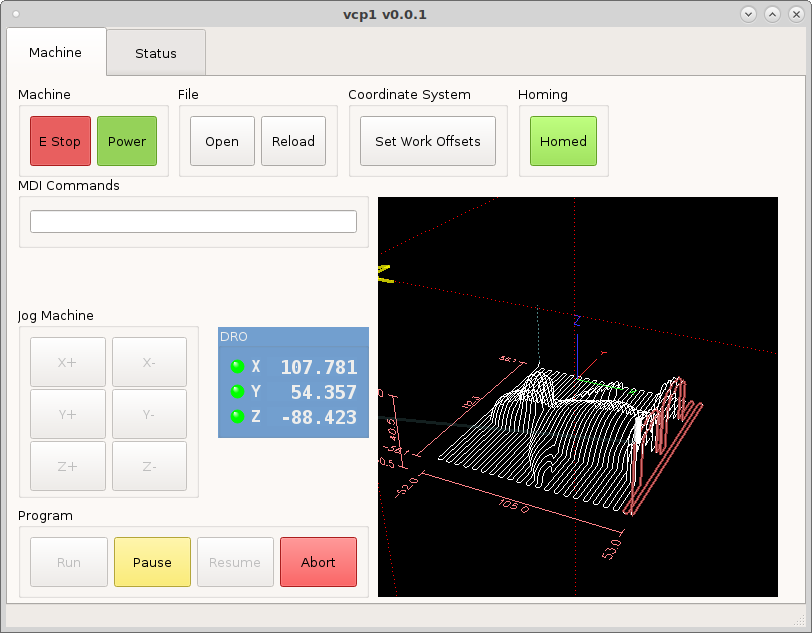Click the green X axis LED
812x633 pixels.
click(x=237, y=367)
